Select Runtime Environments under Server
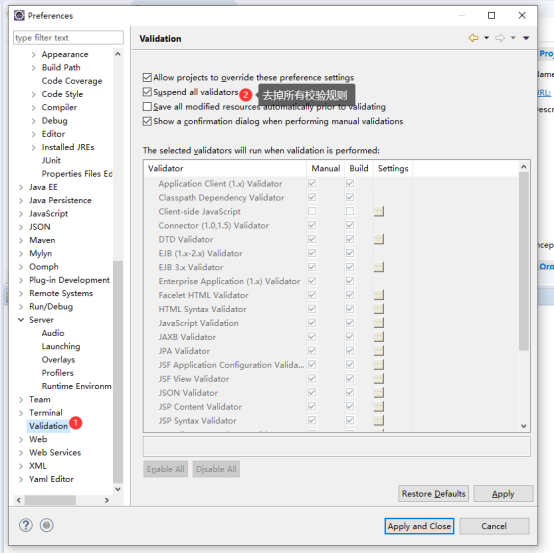Screen dimensions: 554x554 coord(76,386)
